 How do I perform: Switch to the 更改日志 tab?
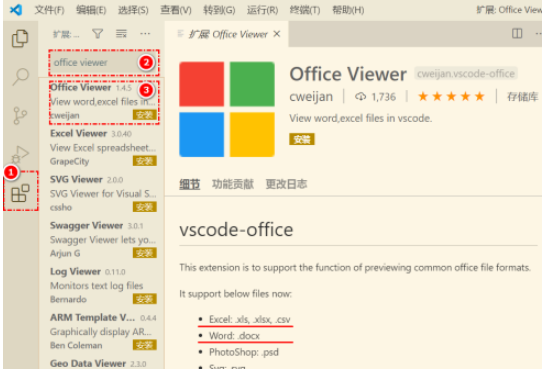(x=286, y=184)
